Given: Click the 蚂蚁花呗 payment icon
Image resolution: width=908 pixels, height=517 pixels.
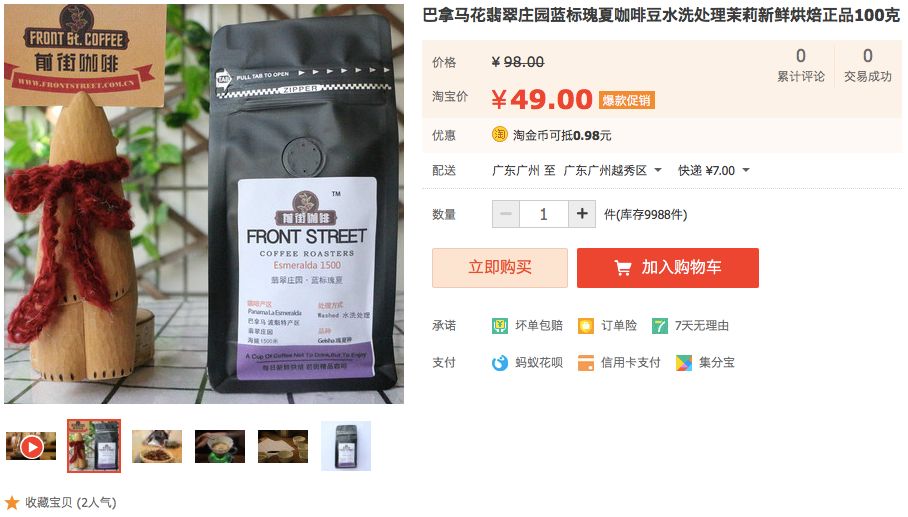Looking at the screenshot, I should pos(499,363).
